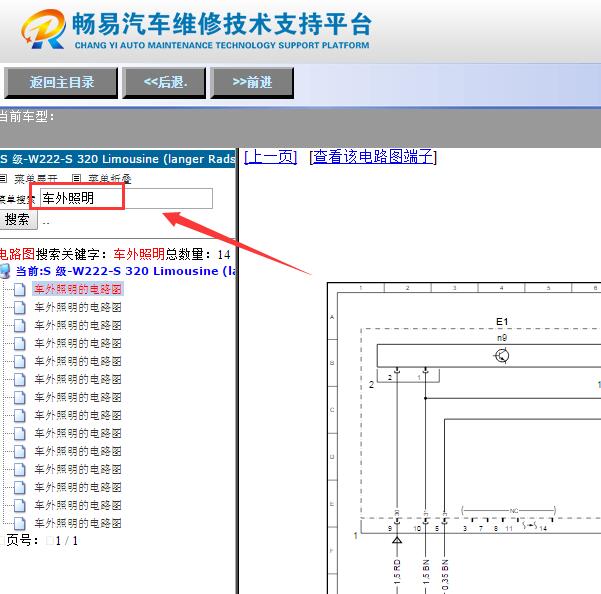Open the 上一页 previous page link
Screen dimensions: 601x594
coord(271,157)
